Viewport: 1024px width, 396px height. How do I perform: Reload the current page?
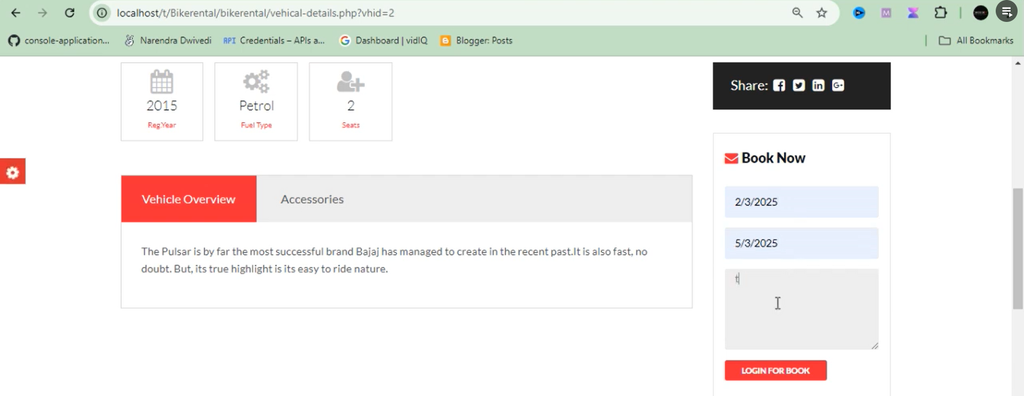coord(69,12)
